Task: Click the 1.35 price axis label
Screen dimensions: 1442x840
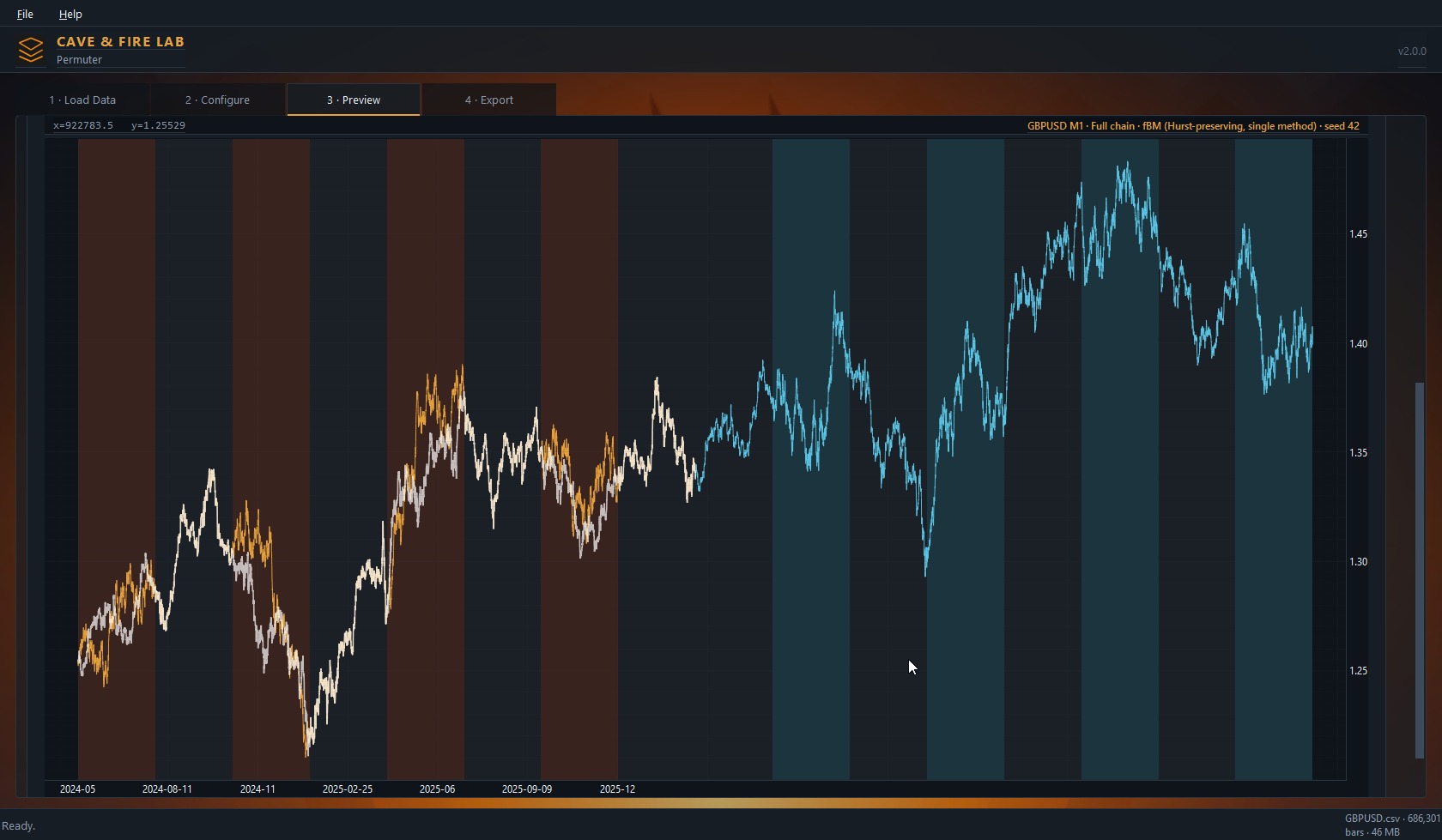Action: [x=1358, y=452]
